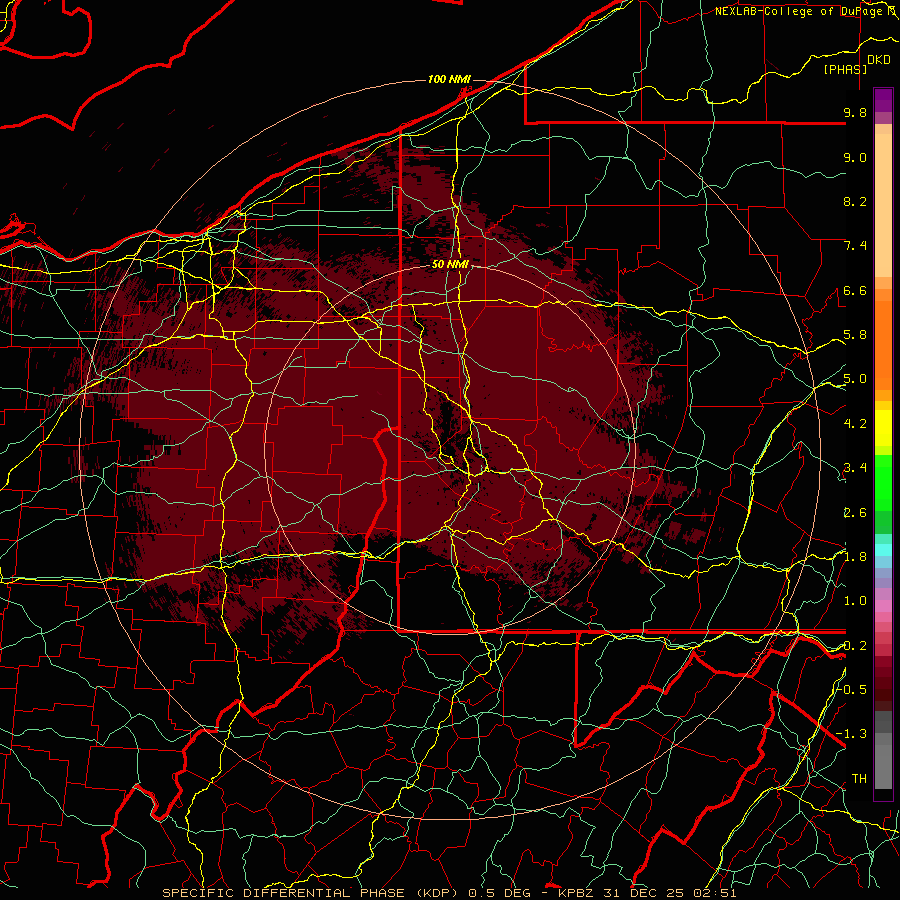Pick the yellow band of the color scale
900x900 pixels.
883,428
